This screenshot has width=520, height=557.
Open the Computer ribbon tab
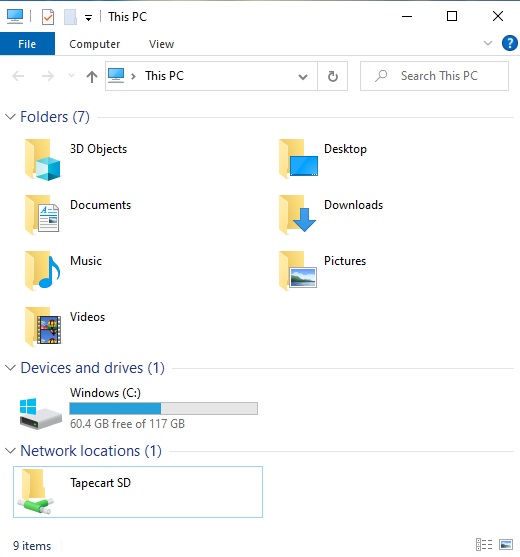[x=94, y=44]
